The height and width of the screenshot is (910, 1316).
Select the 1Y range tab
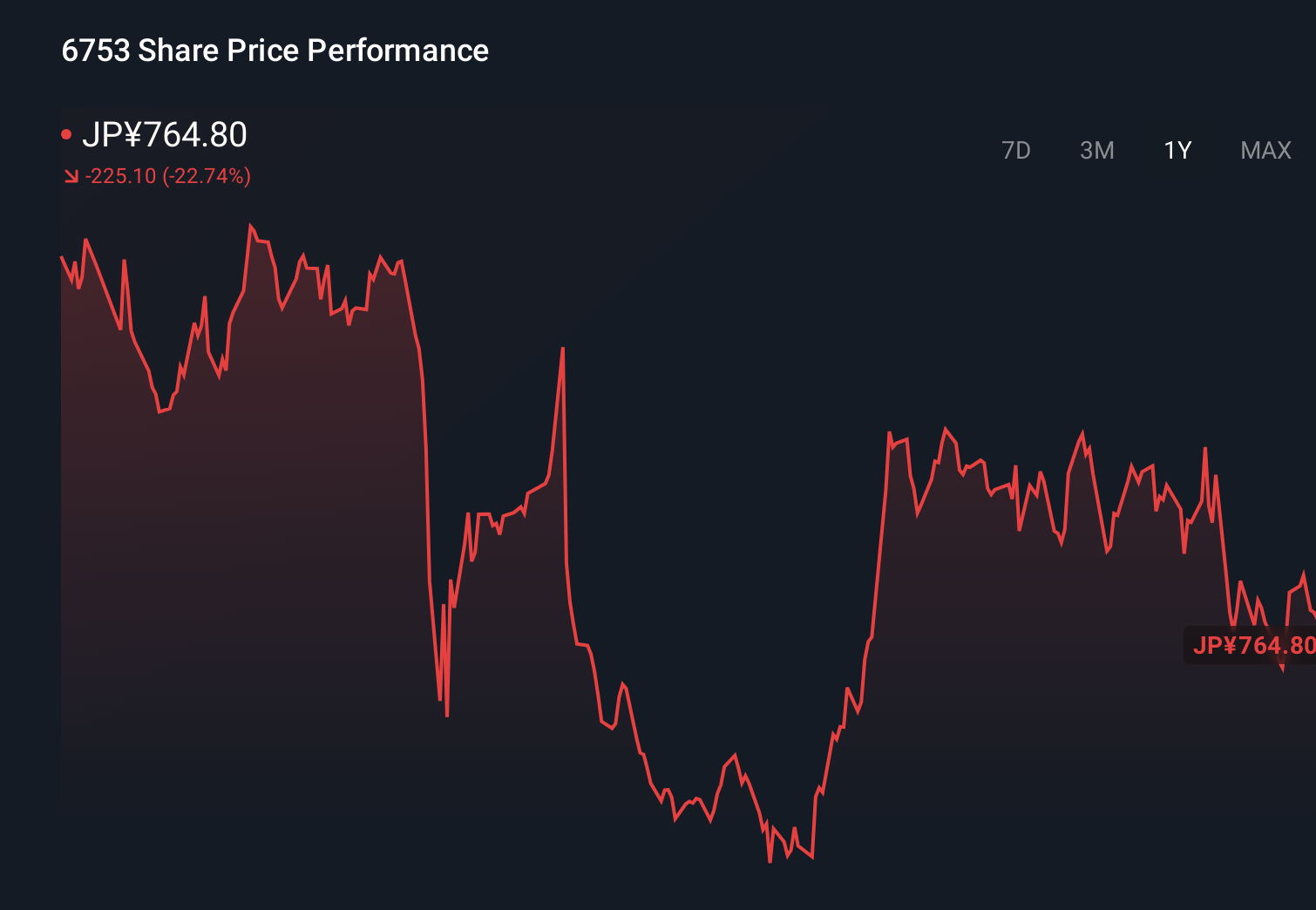coord(1177,150)
